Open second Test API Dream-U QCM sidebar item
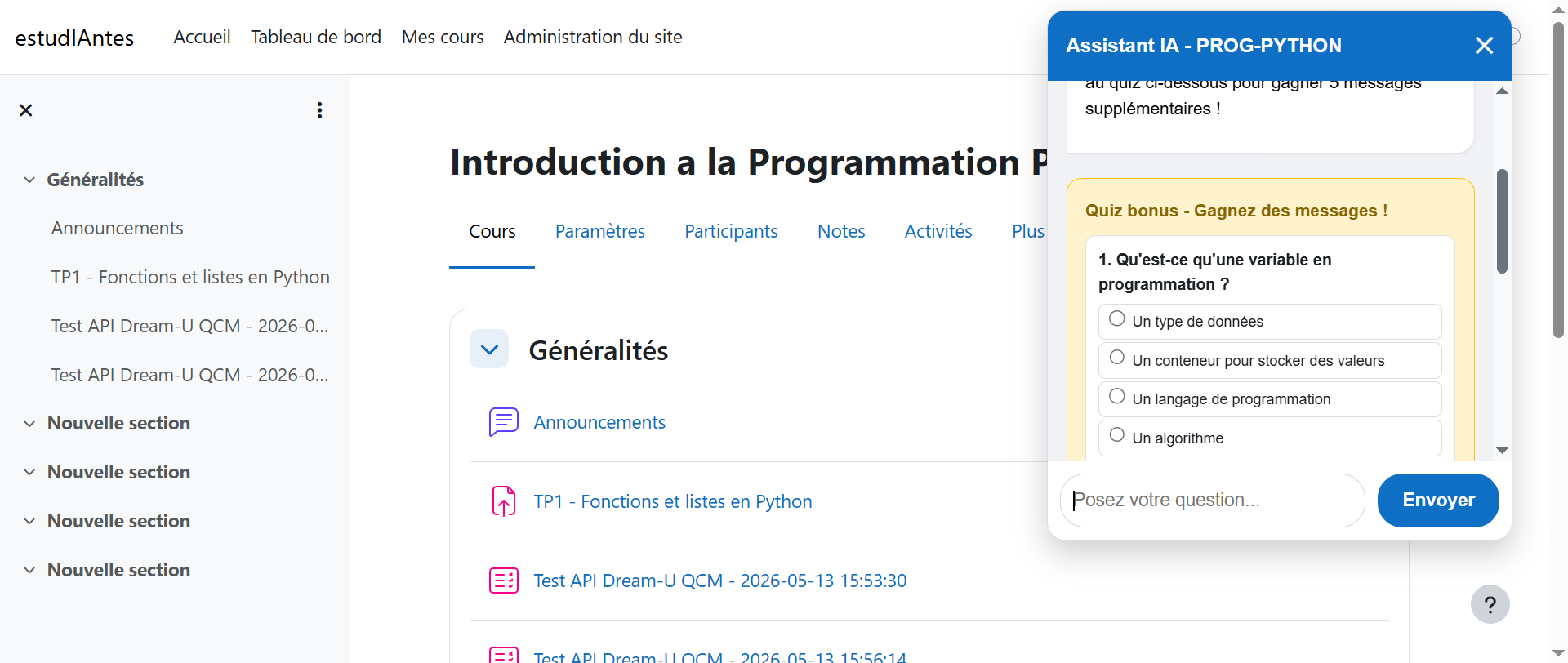1568x663 pixels. pyautogui.click(x=189, y=376)
